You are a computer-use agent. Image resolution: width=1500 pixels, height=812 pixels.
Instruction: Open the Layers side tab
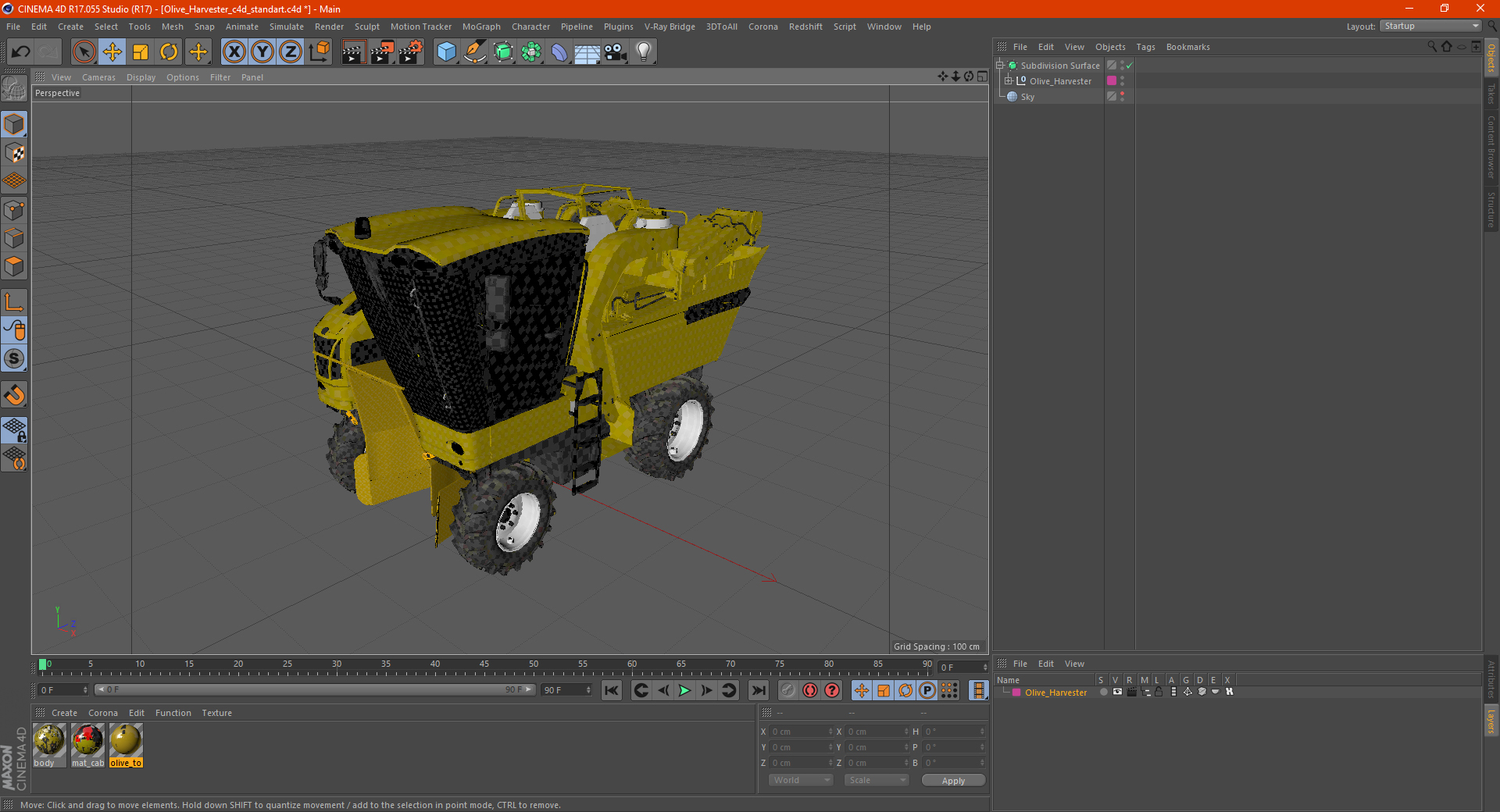tap(1491, 721)
